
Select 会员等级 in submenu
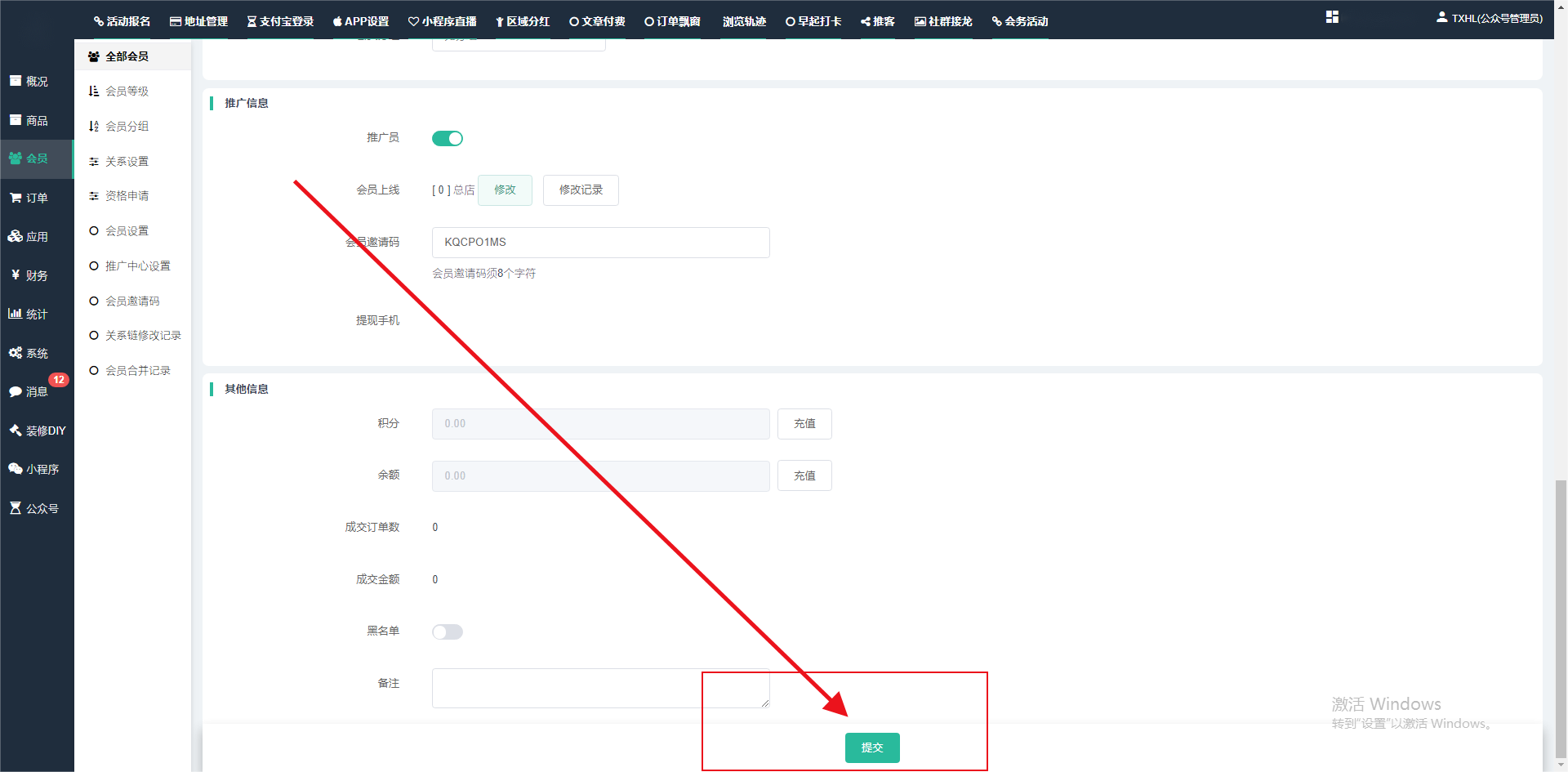click(x=127, y=91)
